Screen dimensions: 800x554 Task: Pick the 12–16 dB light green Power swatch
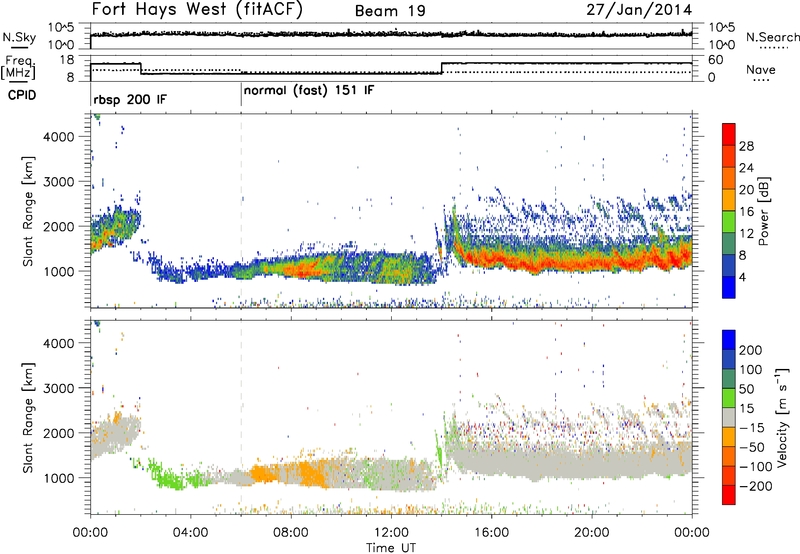click(729, 222)
